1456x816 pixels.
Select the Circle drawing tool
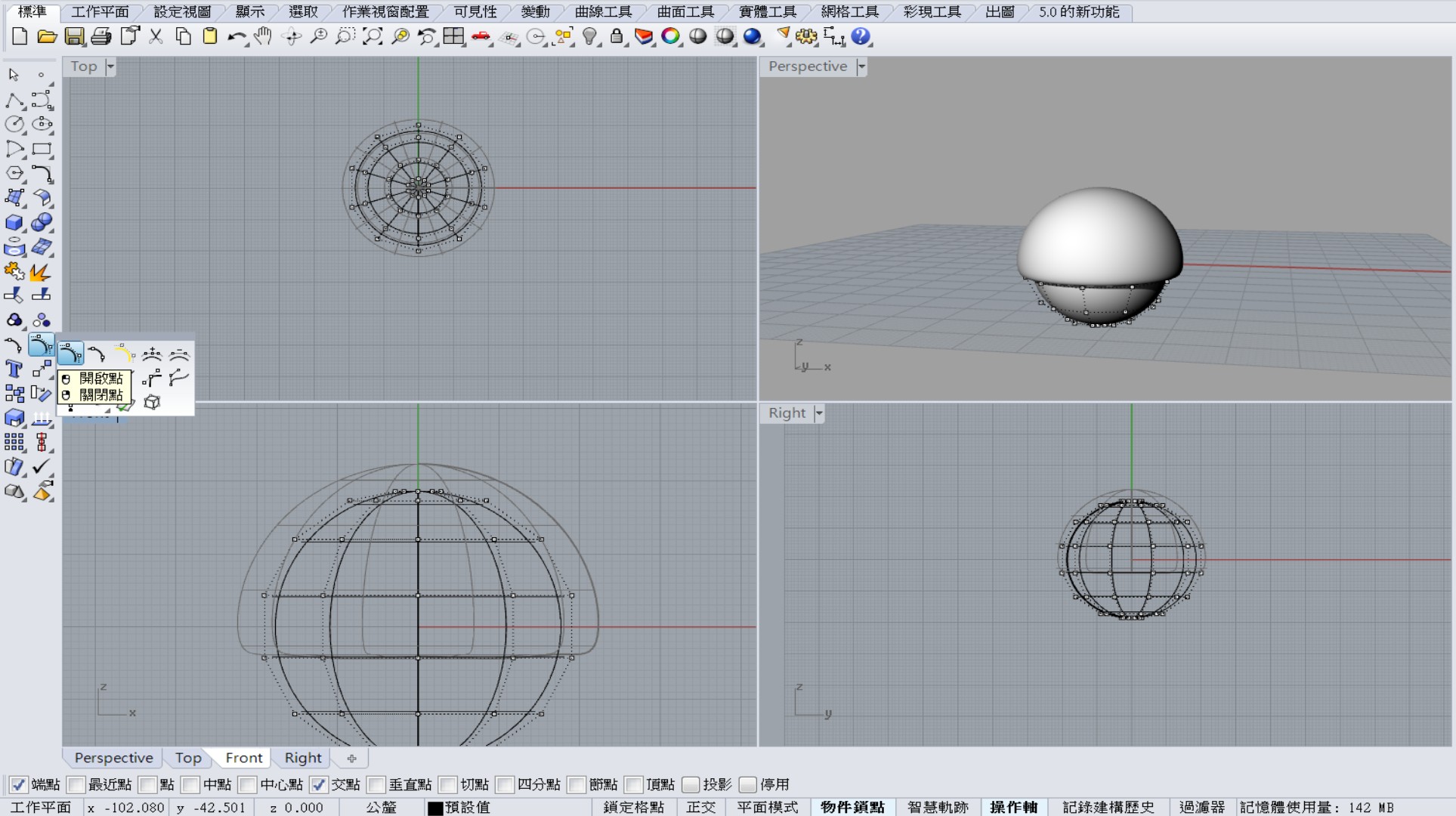[14, 124]
